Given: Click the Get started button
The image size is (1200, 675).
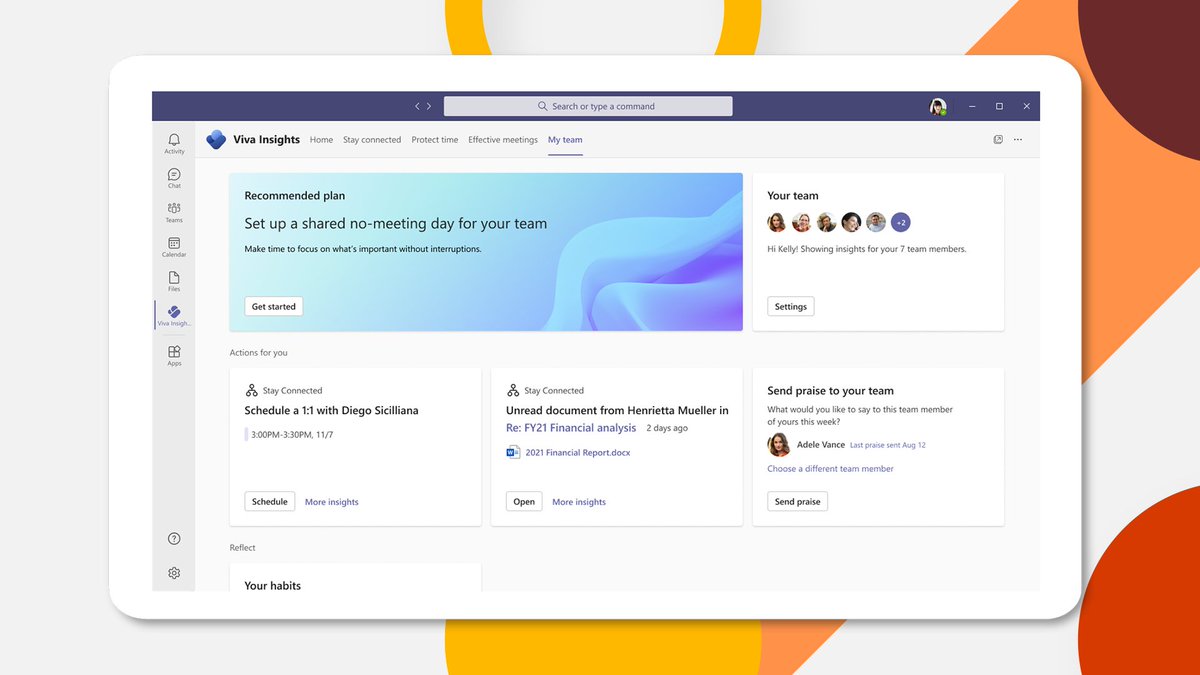Looking at the screenshot, I should coord(274,307).
